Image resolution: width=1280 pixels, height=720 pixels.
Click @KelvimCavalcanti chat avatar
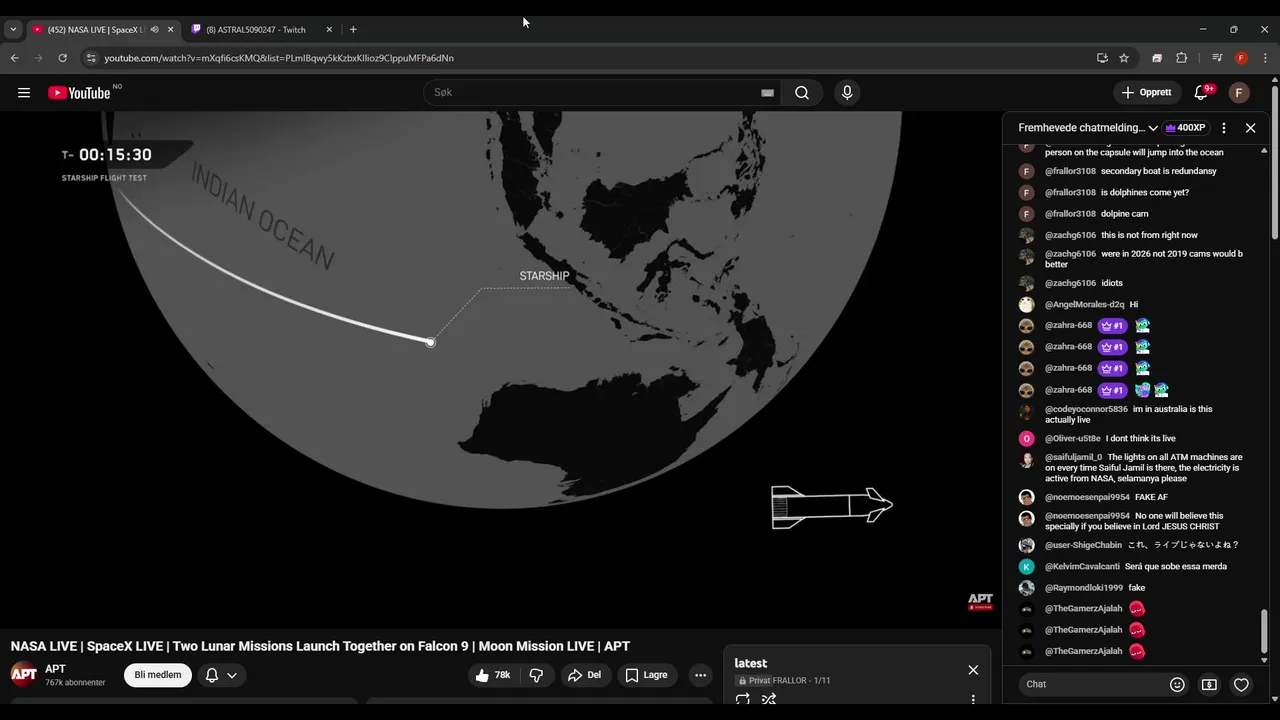pyautogui.click(x=1026, y=567)
